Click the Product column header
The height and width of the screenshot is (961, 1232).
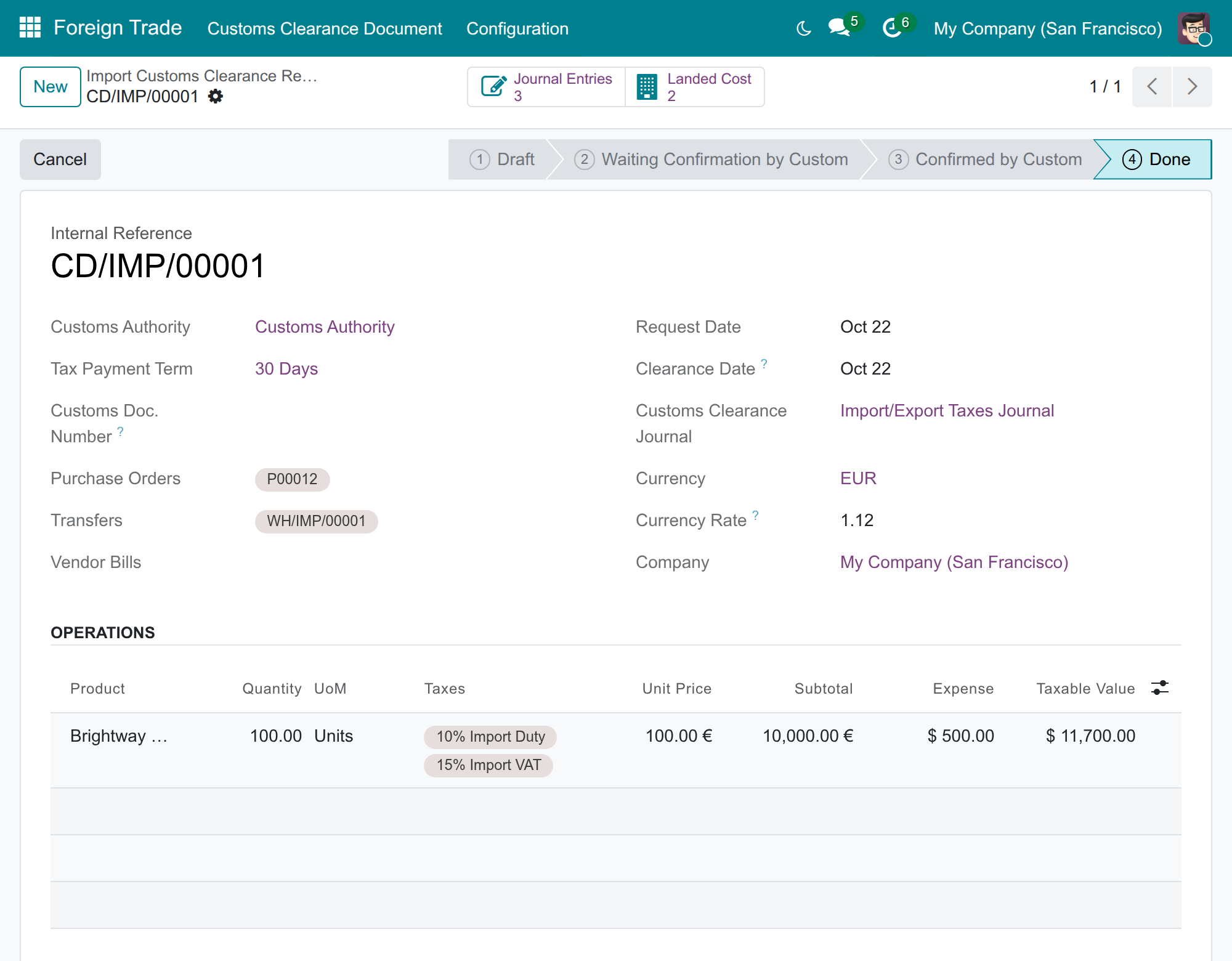97,689
